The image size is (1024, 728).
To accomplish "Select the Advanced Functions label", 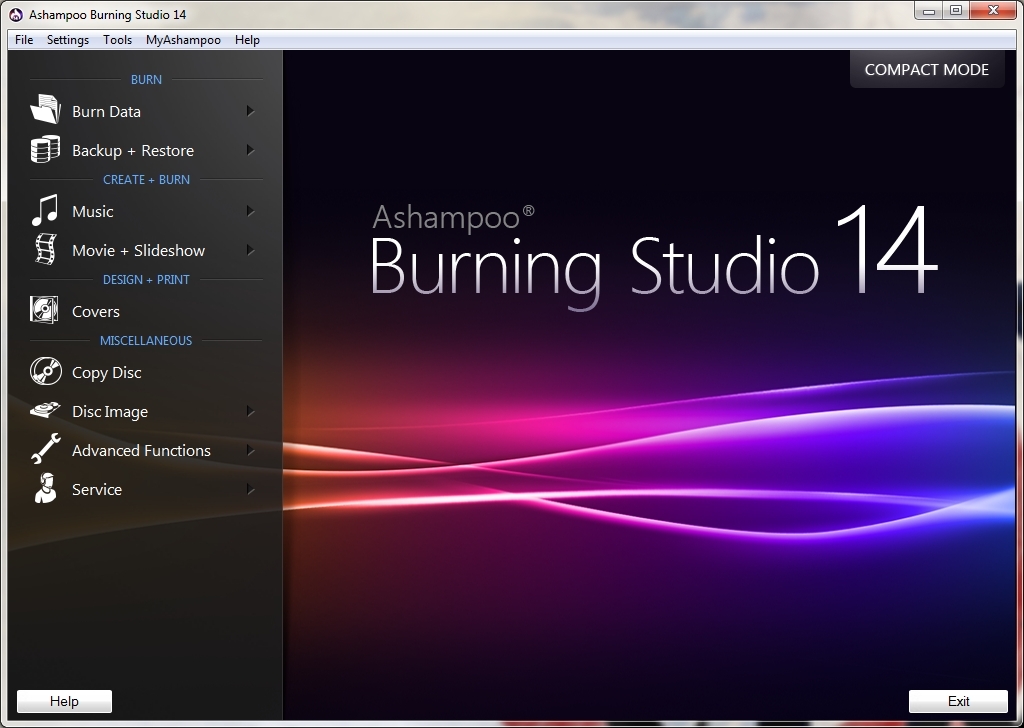I will click(141, 451).
